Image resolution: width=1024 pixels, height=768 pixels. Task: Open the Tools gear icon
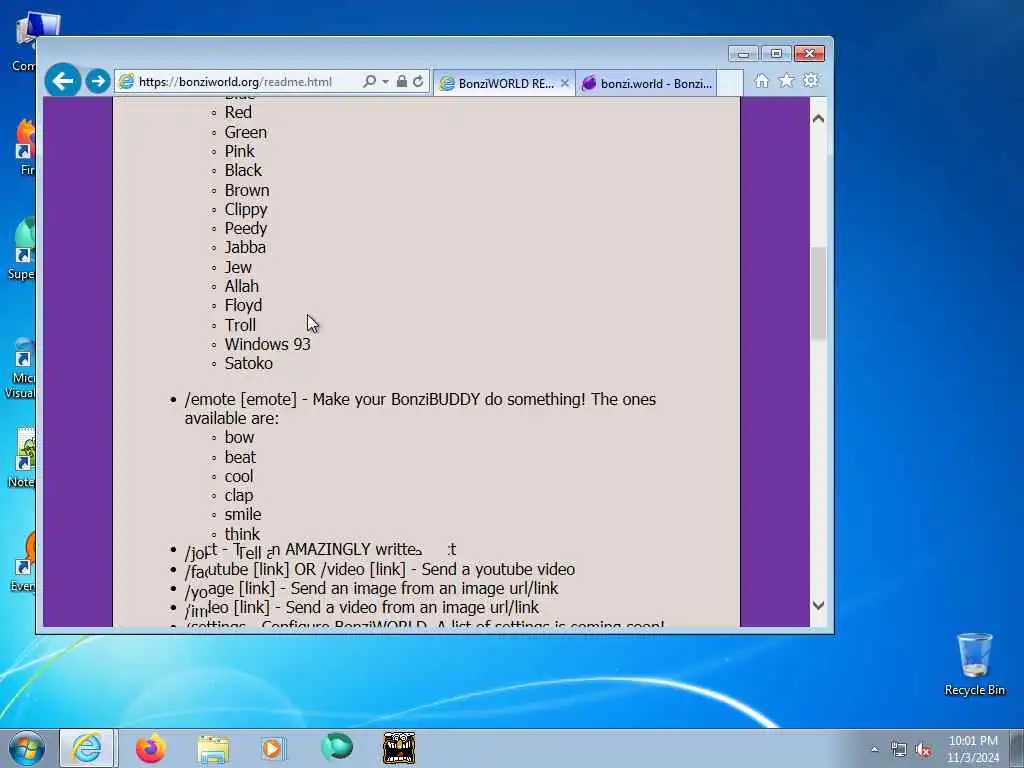(x=811, y=81)
